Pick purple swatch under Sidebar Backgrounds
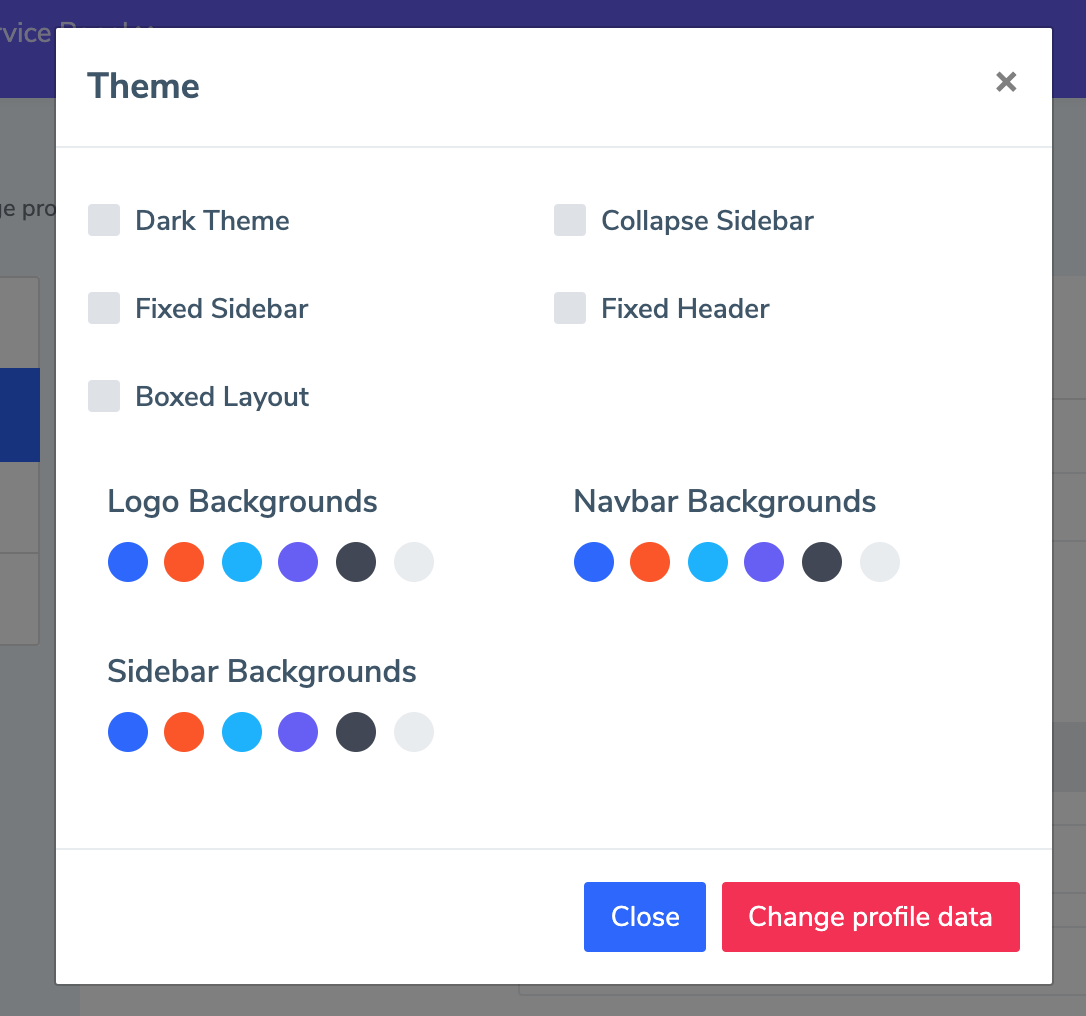1086x1016 pixels. pyautogui.click(x=298, y=732)
